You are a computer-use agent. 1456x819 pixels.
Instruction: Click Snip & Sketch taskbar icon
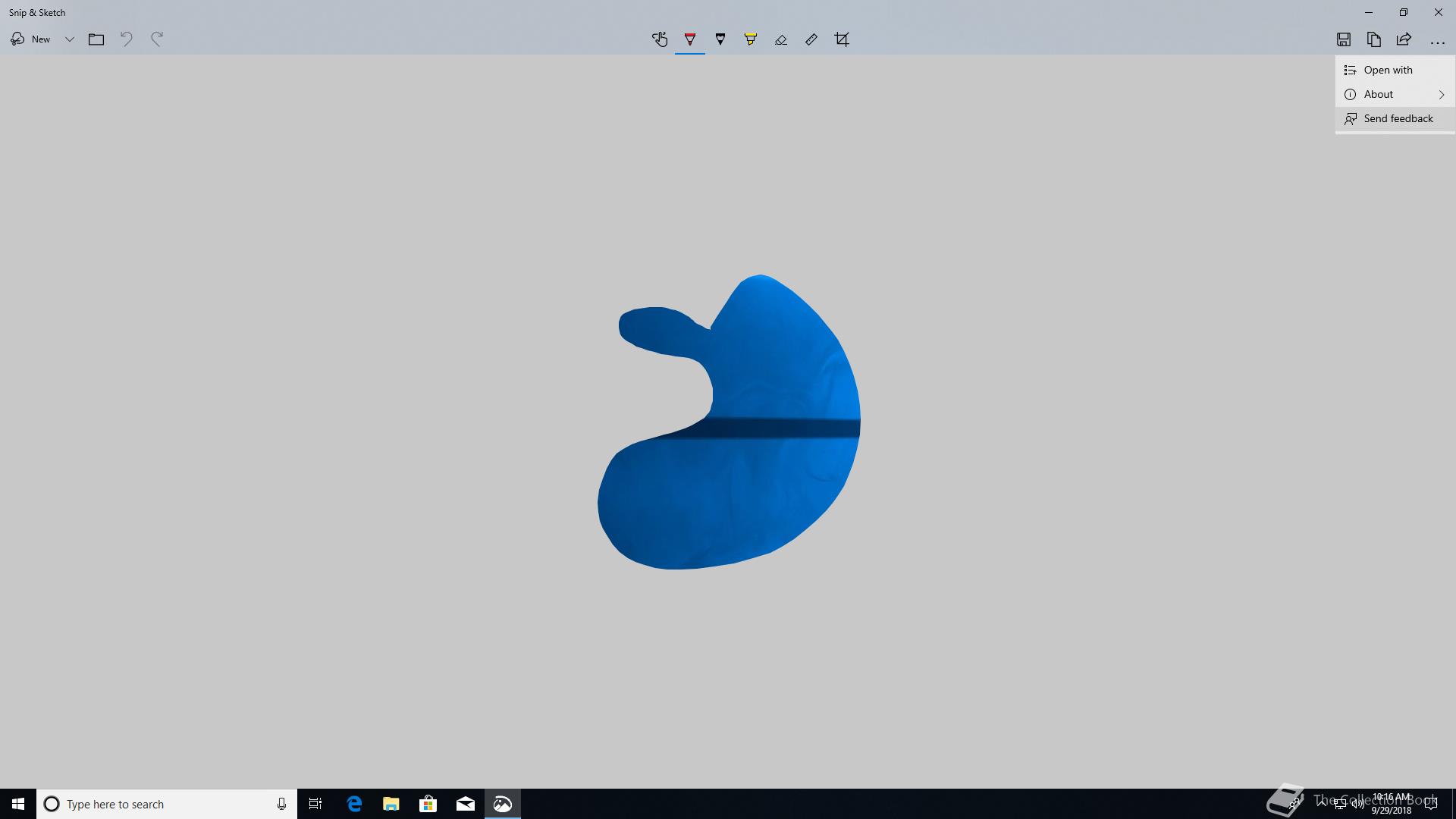[503, 804]
